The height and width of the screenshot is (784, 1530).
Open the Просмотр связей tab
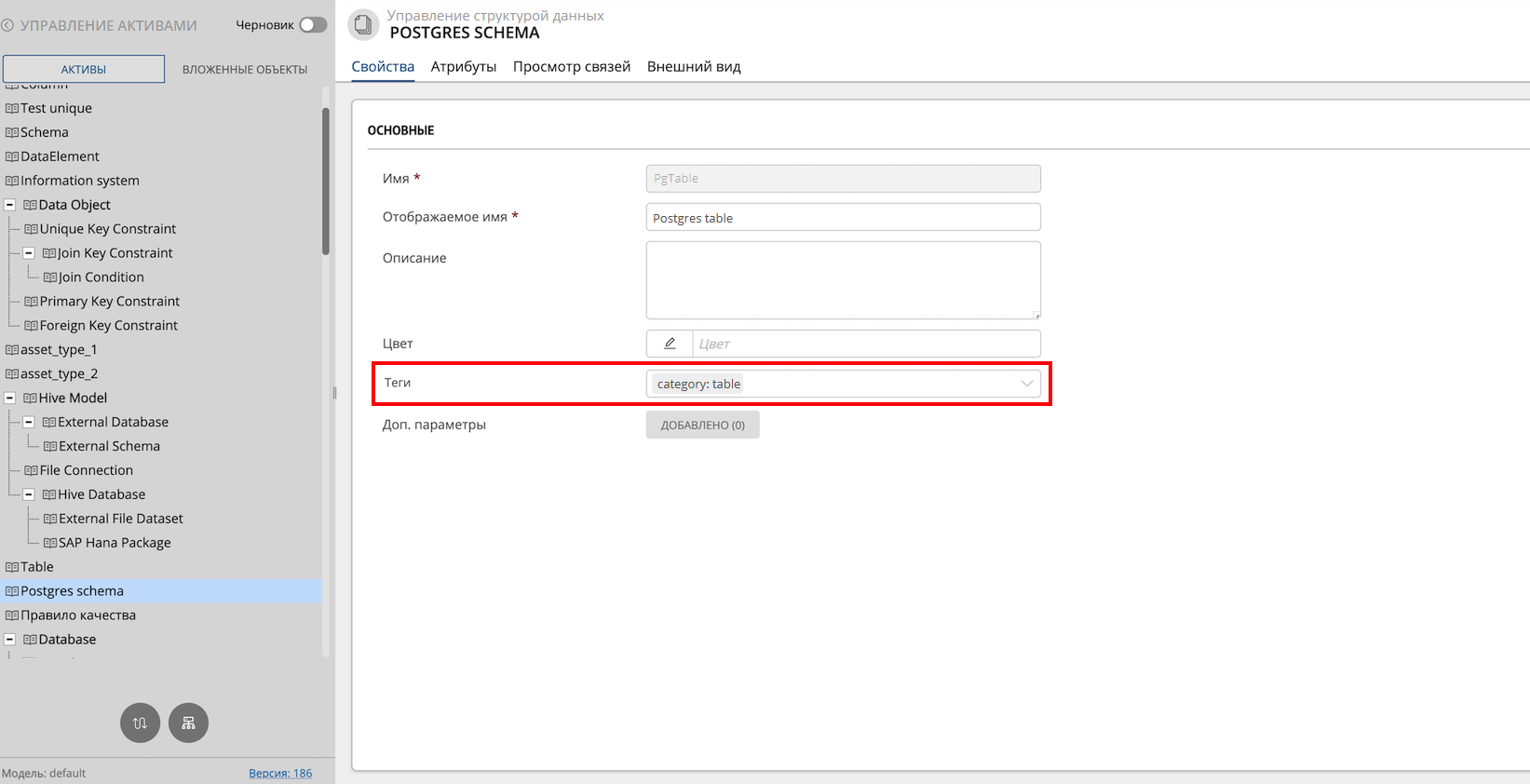point(571,67)
